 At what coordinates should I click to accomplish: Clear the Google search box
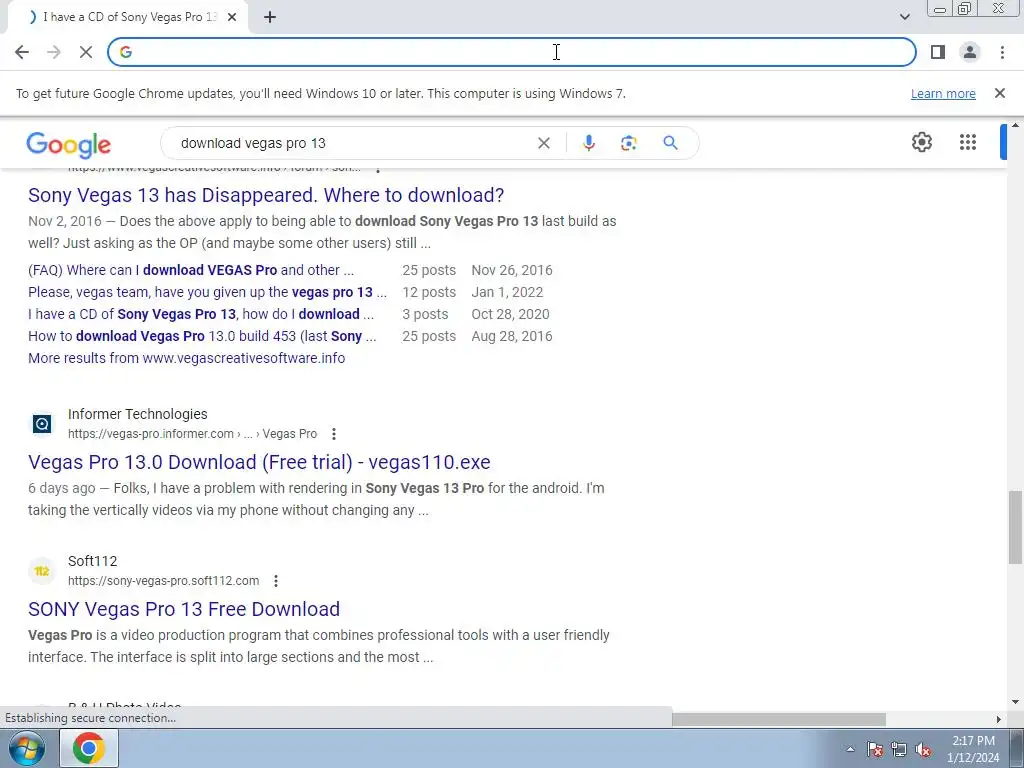[x=543, y=143]
